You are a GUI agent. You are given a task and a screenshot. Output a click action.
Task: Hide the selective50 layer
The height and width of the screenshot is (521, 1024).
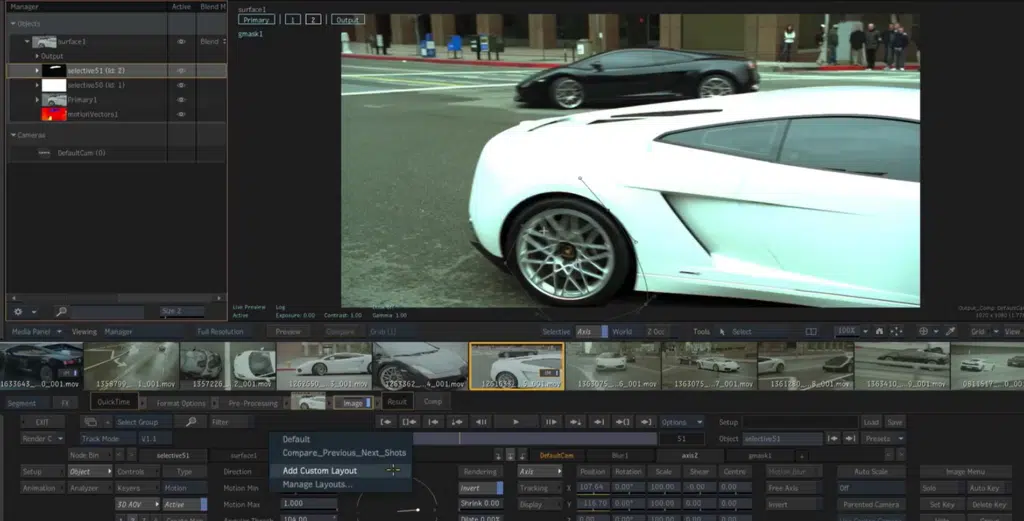(181, 86)
